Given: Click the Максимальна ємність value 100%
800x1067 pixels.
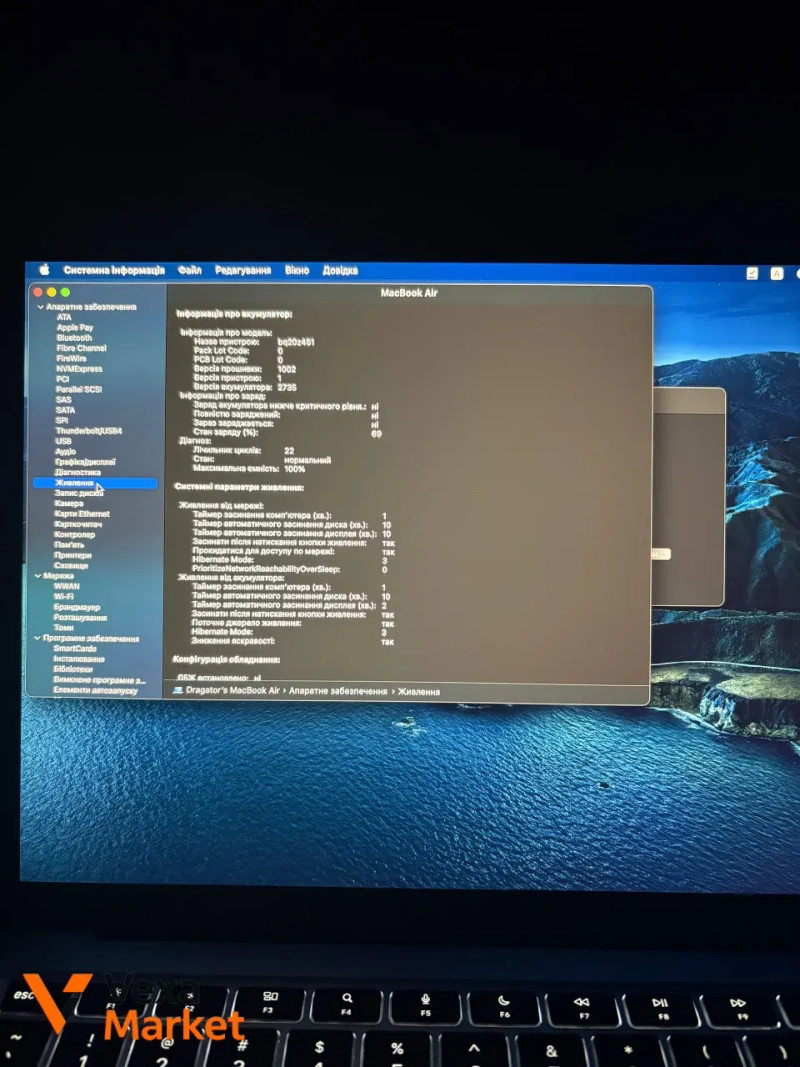Looking at the screenshot, I should click(295, 469).
